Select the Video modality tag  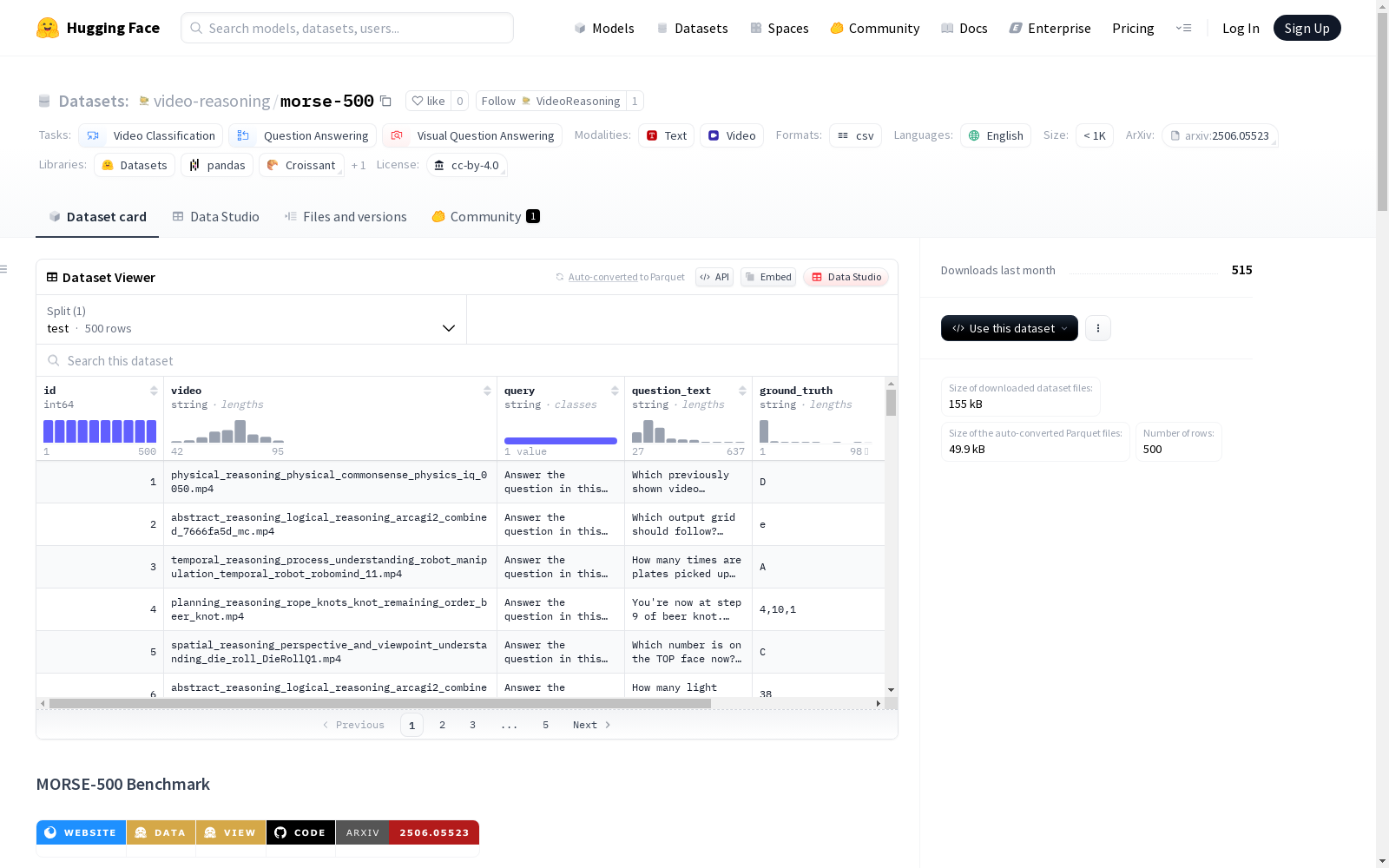732,135
